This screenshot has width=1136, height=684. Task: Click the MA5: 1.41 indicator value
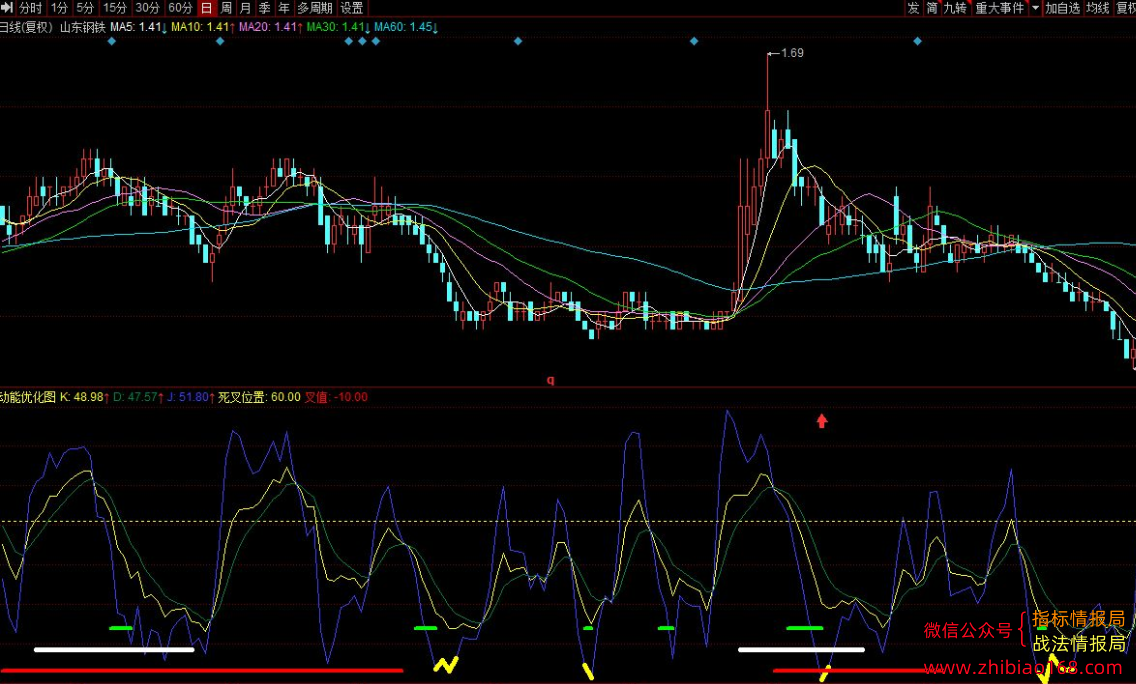coord(138,27)
